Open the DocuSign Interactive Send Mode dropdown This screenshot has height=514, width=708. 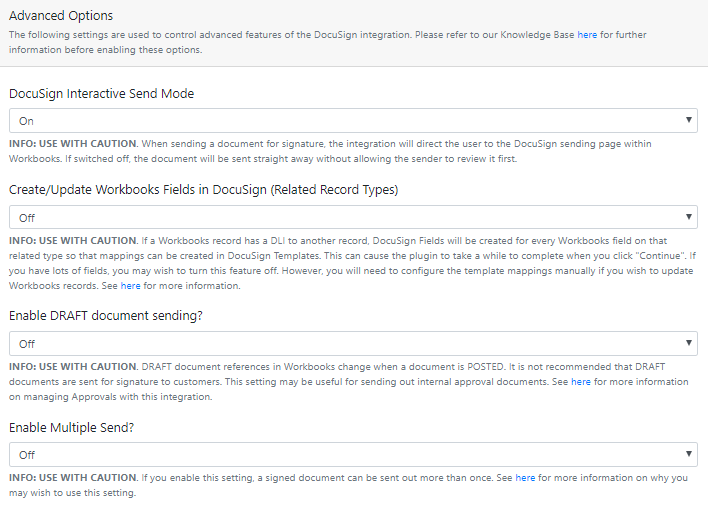350,121
